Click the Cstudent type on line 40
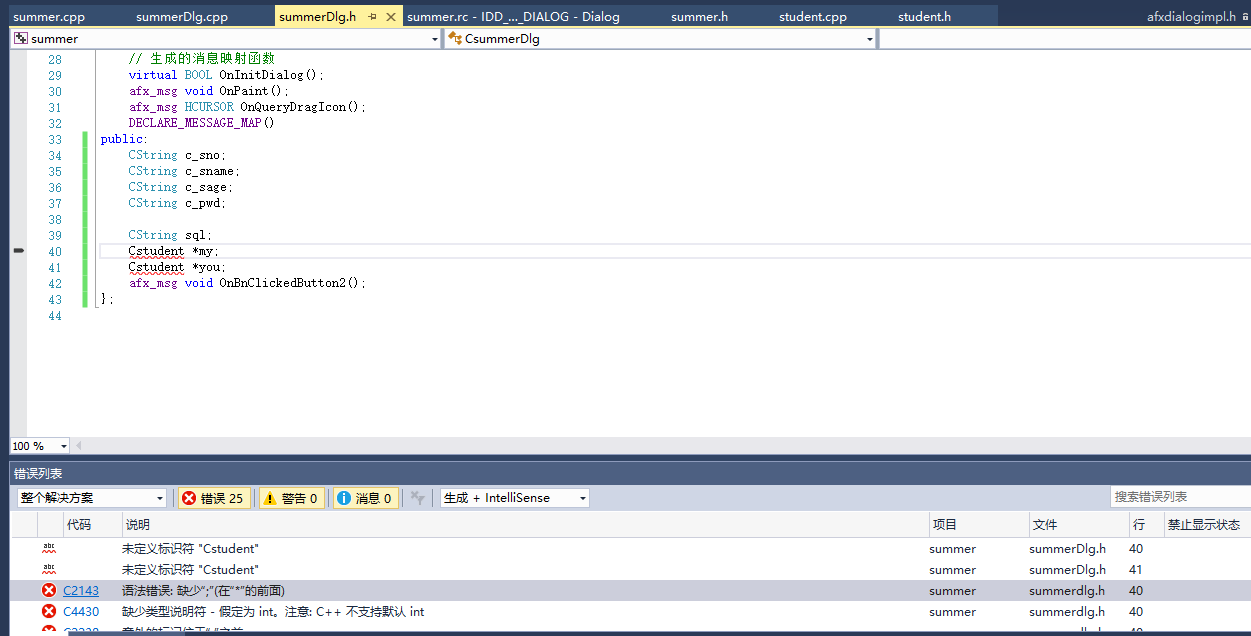This screenshot has height=636, width=1251. point(156,251)
